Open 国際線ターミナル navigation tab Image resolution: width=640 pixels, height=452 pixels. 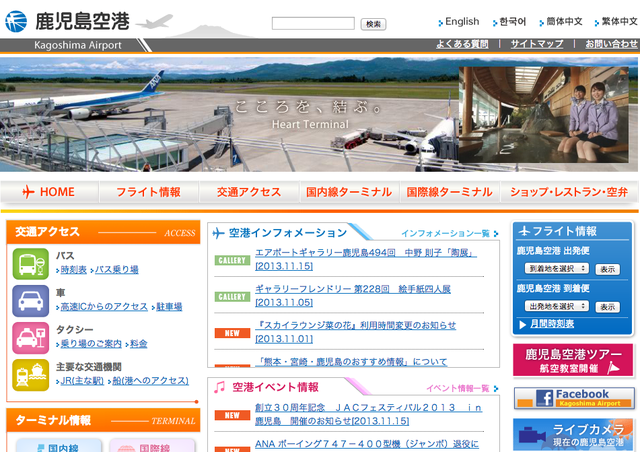(x=449, y=192)
